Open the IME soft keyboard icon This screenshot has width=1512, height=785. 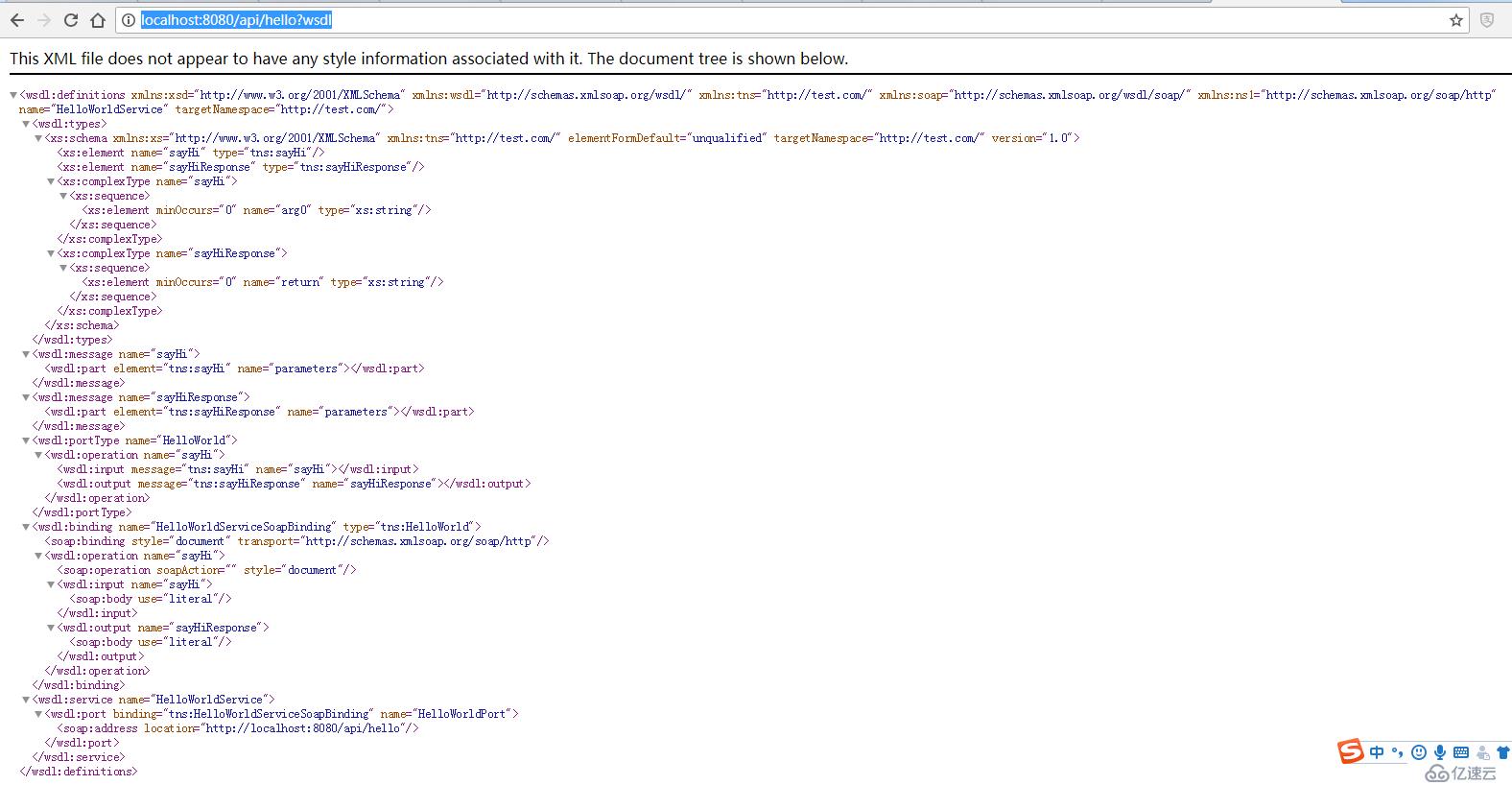pyautogui.click(x=1461, y=752)
